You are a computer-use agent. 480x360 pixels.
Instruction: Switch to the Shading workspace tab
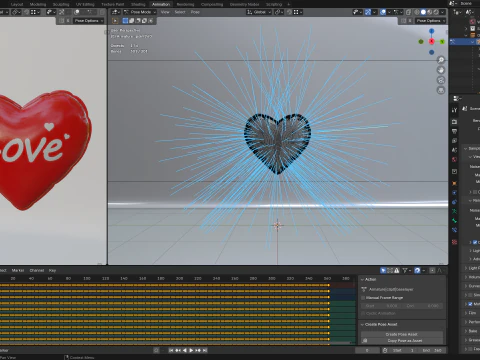(x=138, y=4)
